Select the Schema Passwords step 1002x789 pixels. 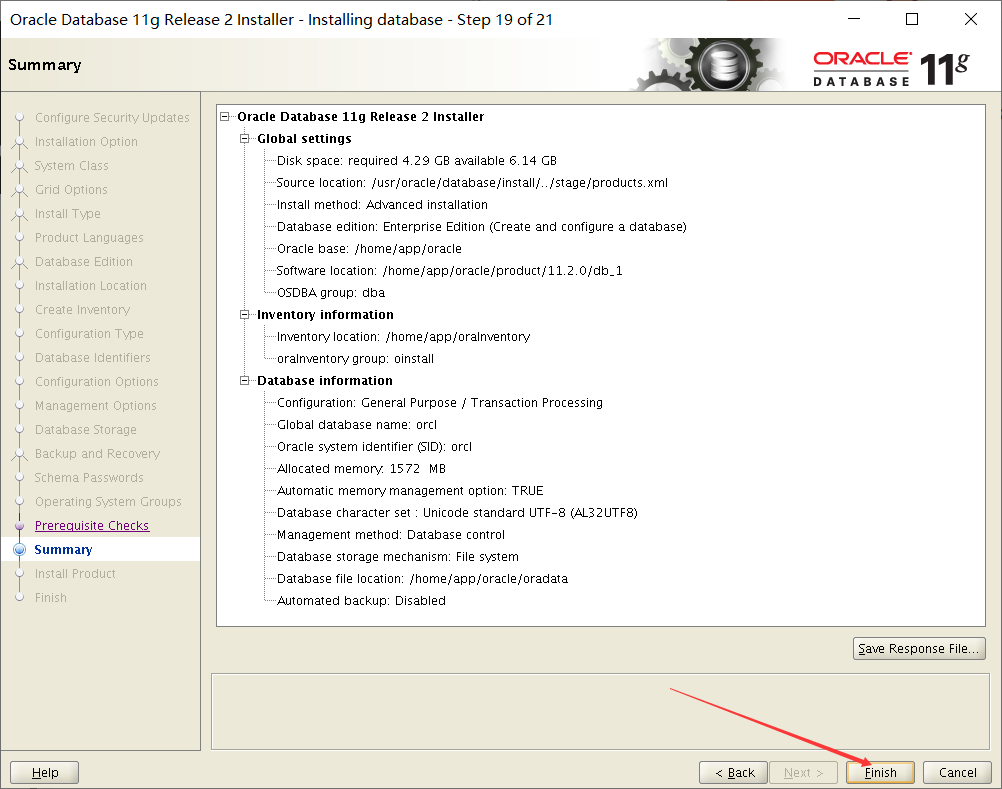click(x=89, y=477)
